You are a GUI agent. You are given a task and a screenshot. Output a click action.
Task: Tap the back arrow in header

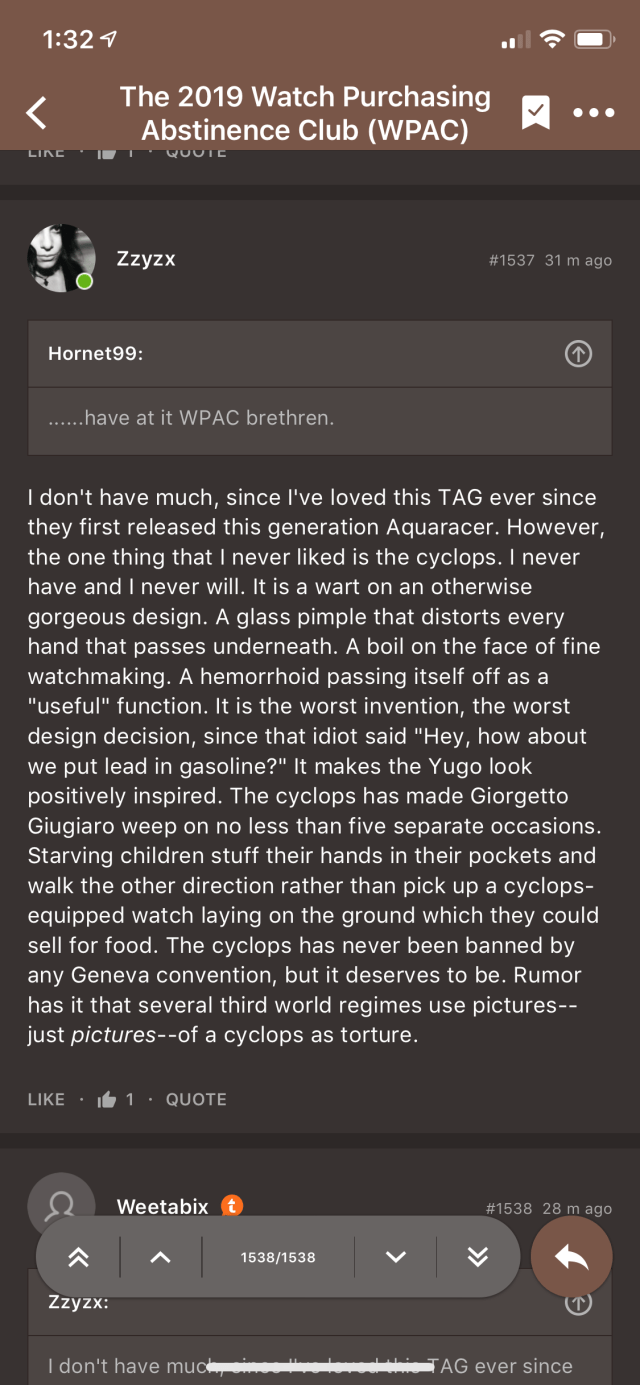pyautogui.click(x=37, y=113)
